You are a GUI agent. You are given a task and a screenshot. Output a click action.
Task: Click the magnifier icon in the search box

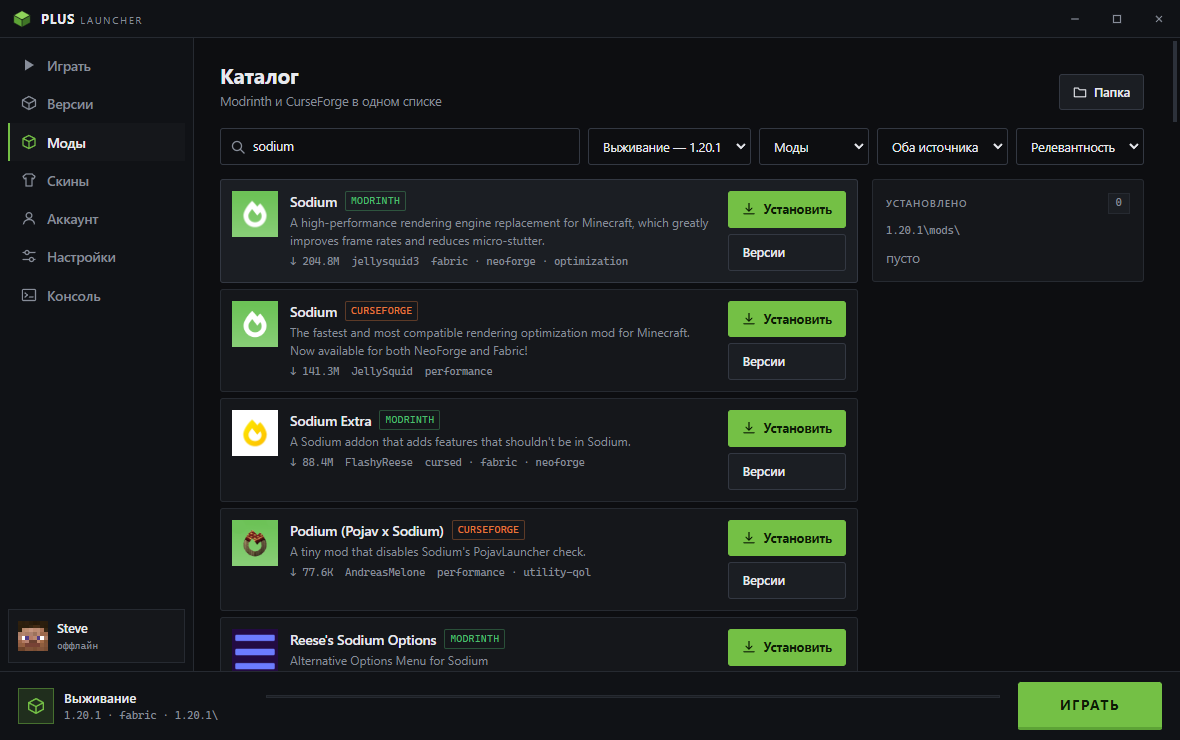(238, 147)
